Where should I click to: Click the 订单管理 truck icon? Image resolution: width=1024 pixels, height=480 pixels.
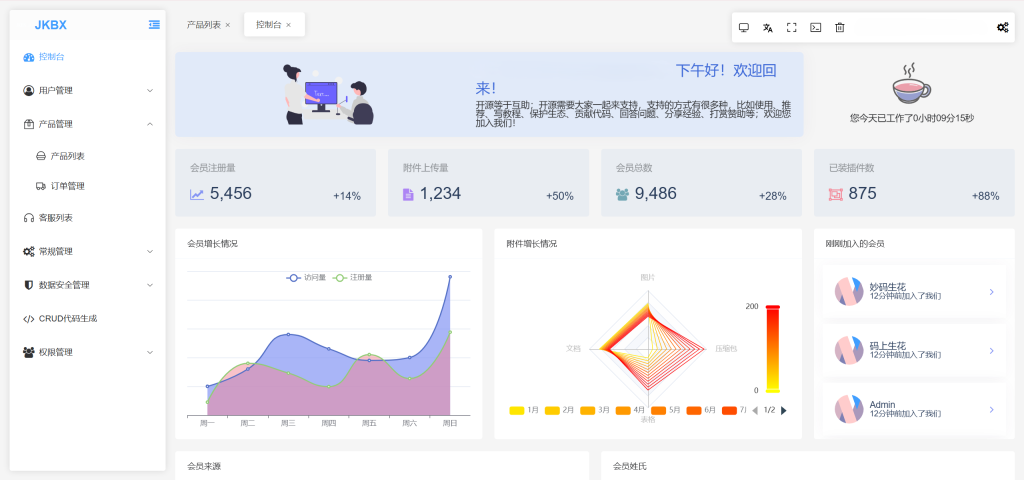point(40,186)
